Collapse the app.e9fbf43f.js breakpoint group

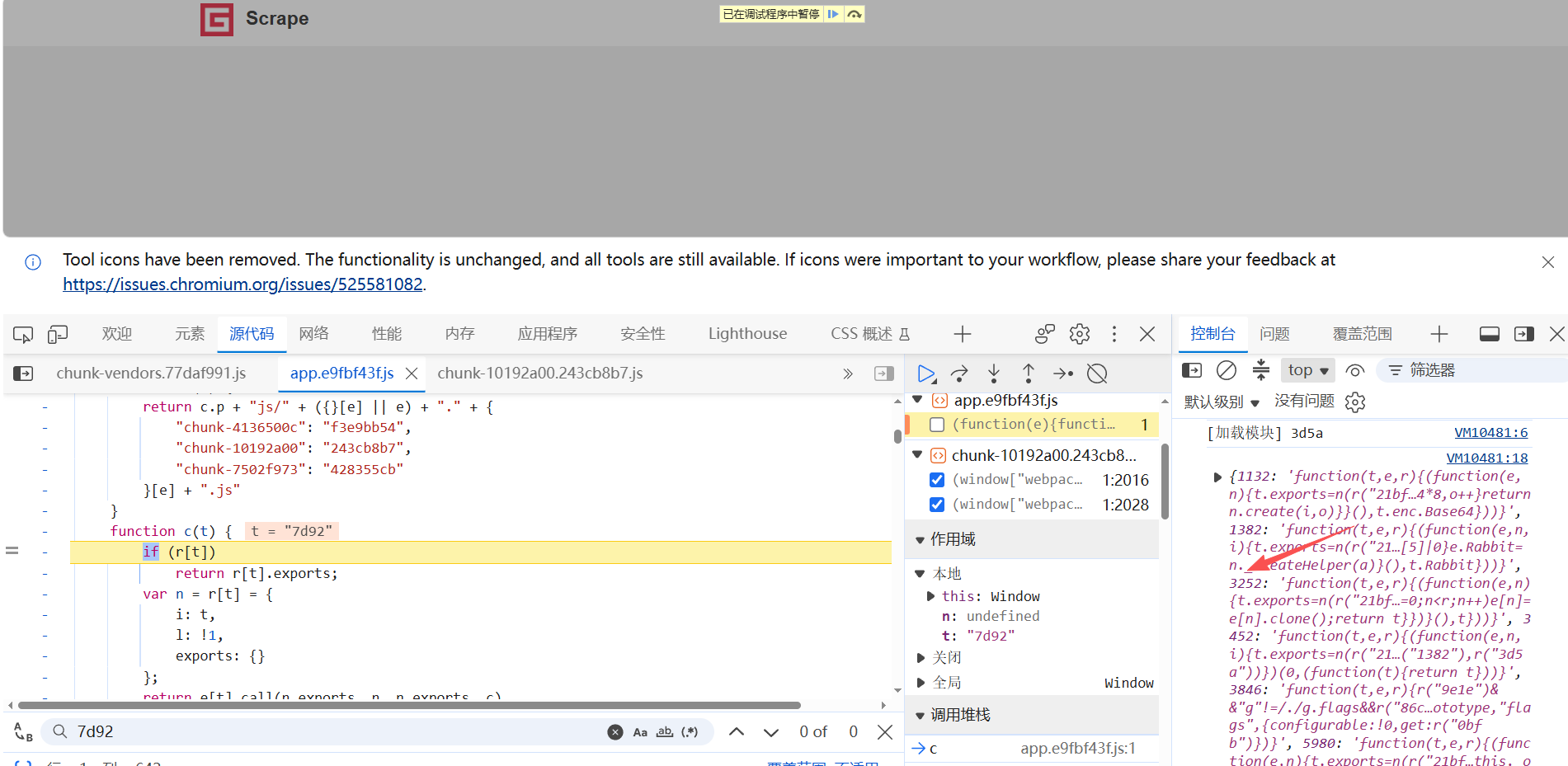click(x=917, y=400)
